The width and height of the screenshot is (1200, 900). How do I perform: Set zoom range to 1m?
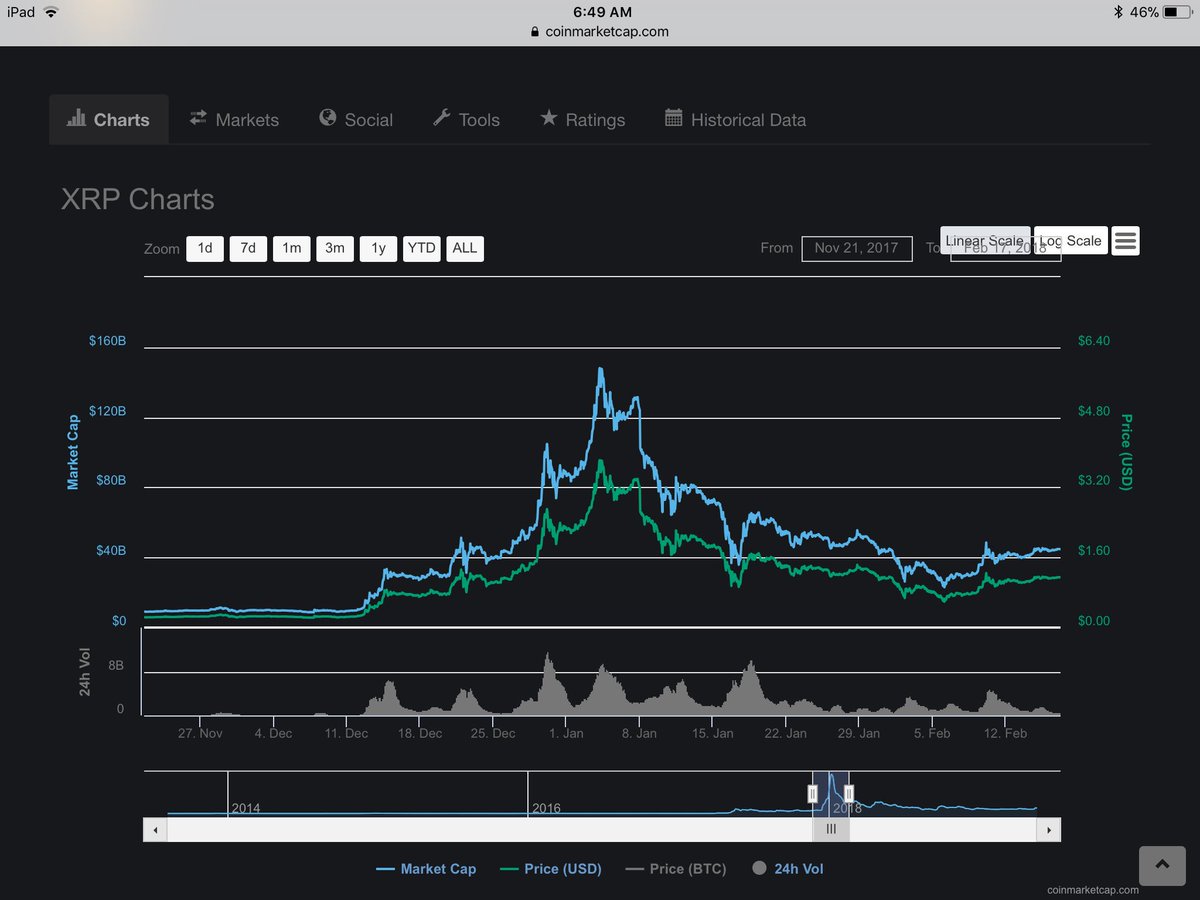291,248
